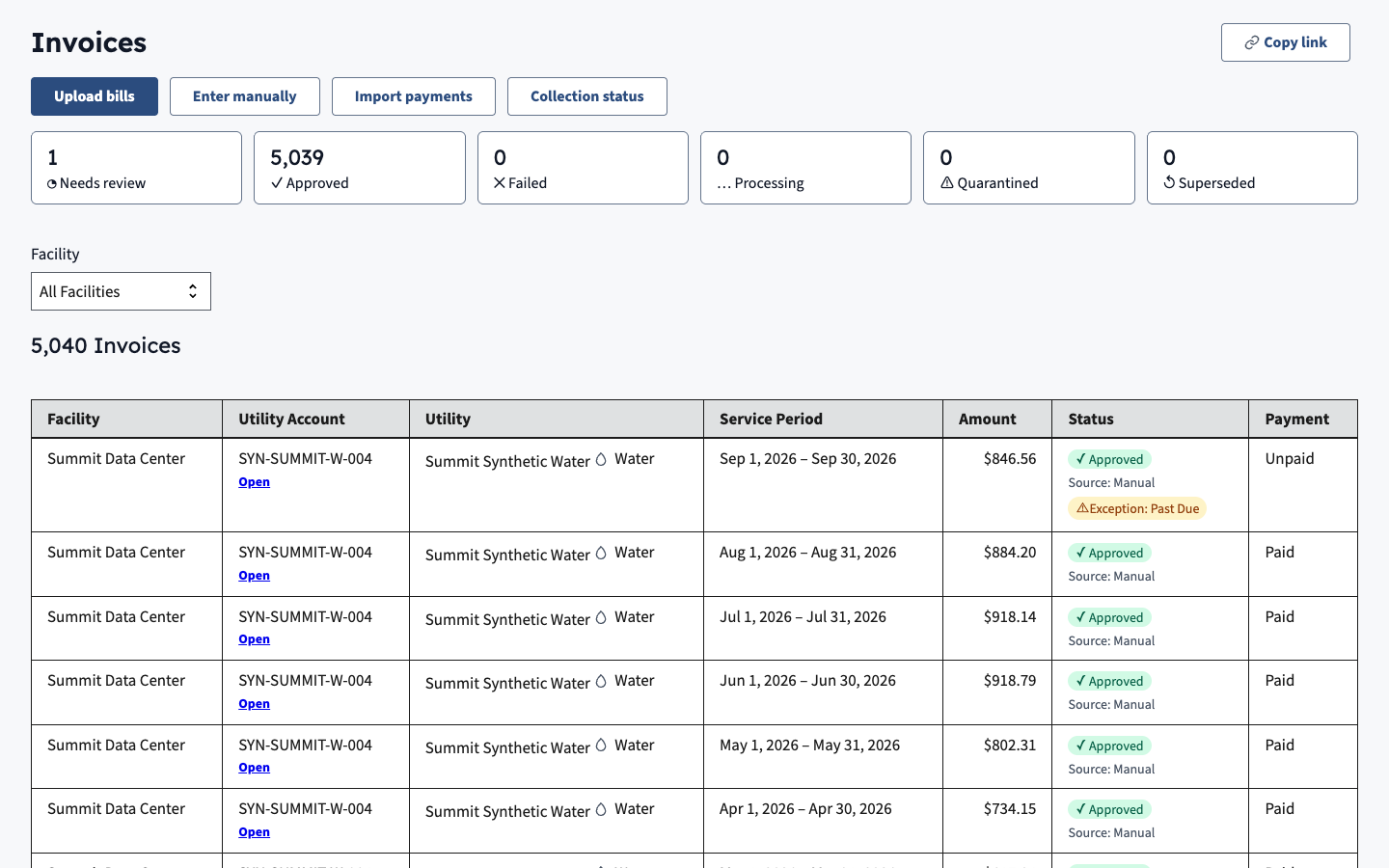Open account link in Jul 2026 row
The height and width of the screenshot is (868, 1389).
254,639
